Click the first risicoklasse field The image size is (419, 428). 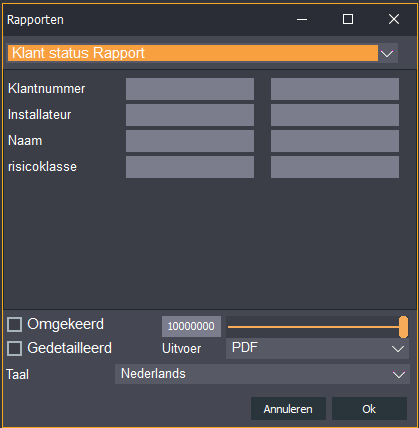[x=190, y=167]
